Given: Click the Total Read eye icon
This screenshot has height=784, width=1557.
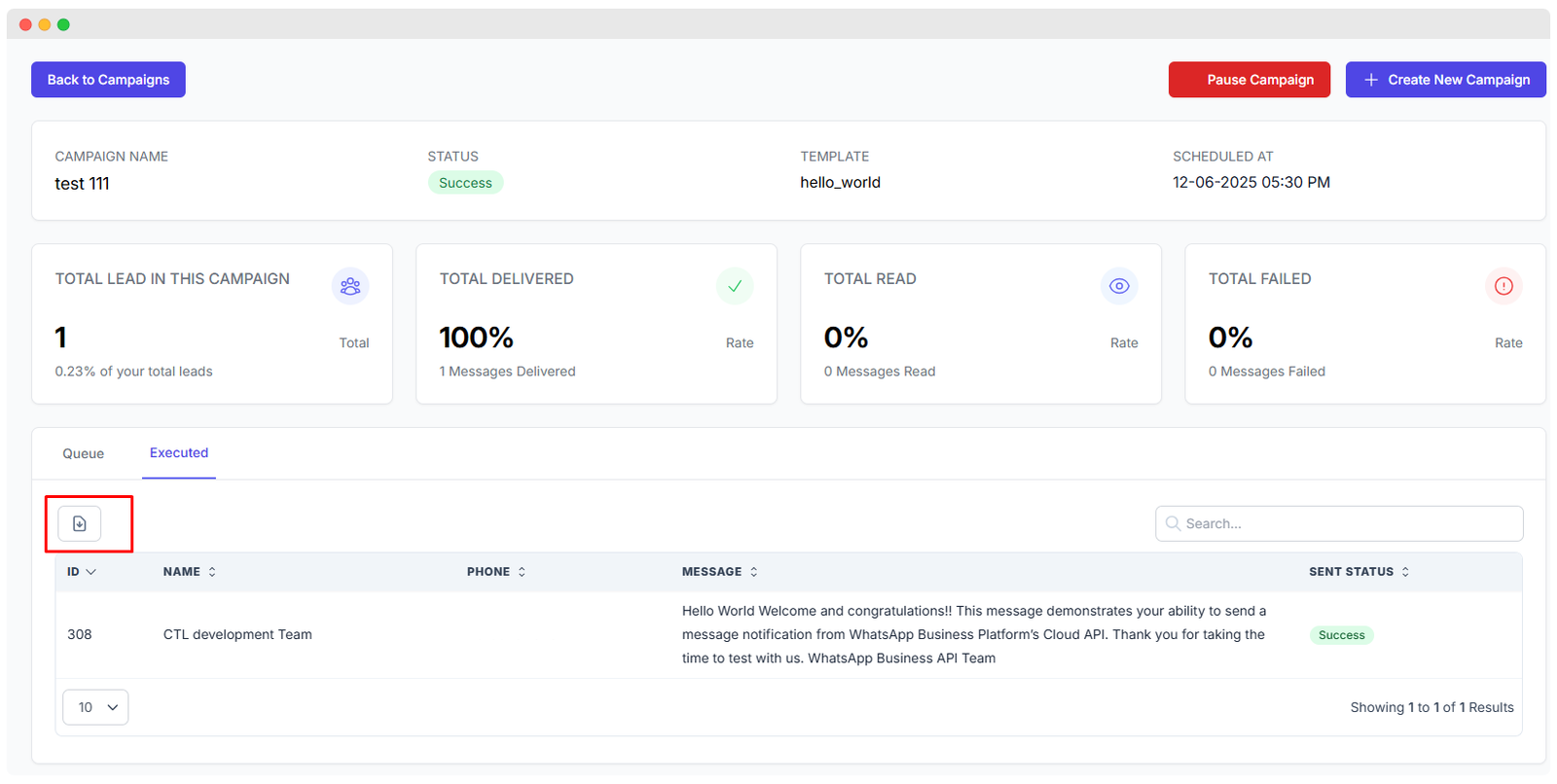Looking at the screenshot, I should point(1119,286).
